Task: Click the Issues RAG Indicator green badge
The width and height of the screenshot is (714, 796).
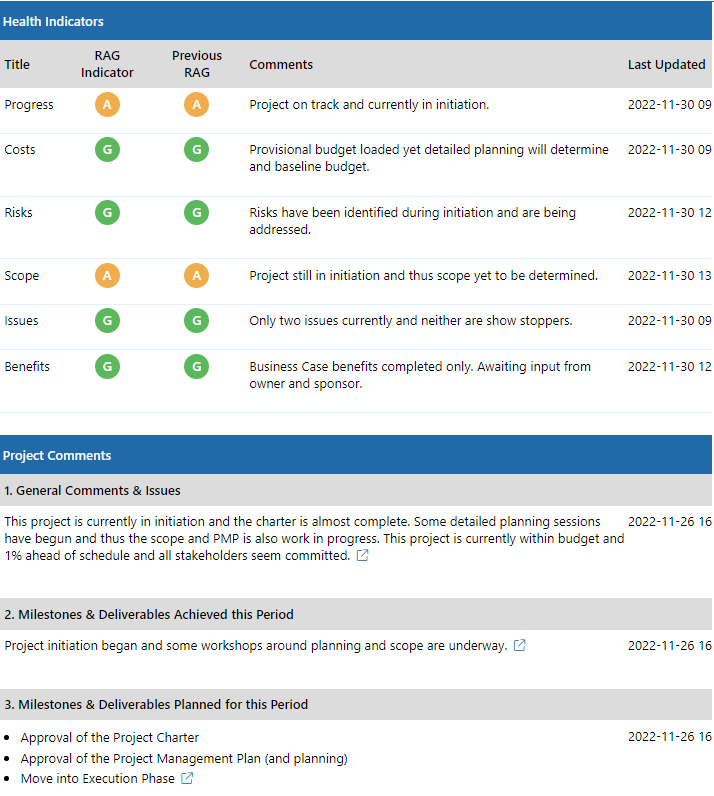Action: (x=107, y=321)
